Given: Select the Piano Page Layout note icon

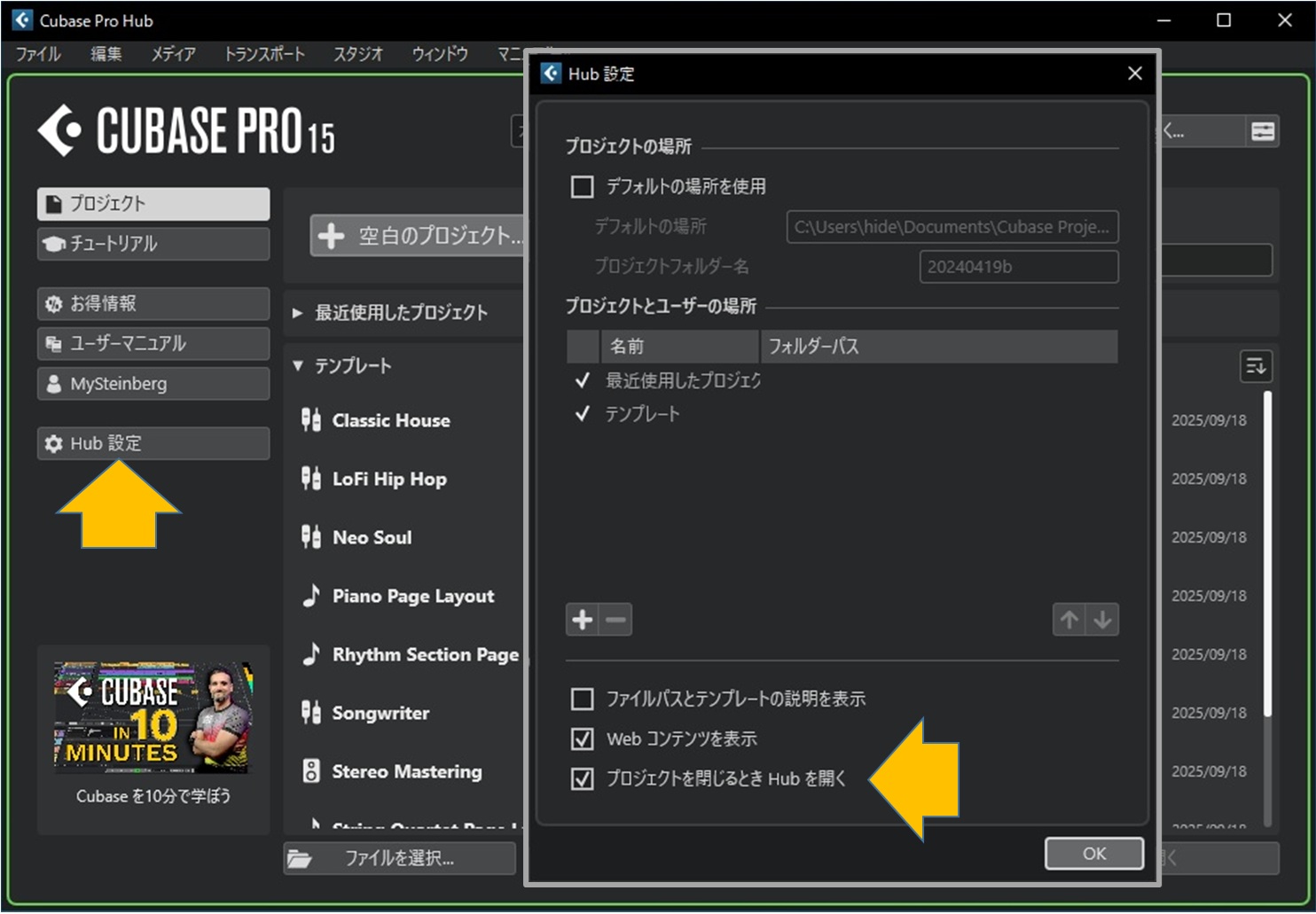Looking at the screenshot, I should click(311, 595).
